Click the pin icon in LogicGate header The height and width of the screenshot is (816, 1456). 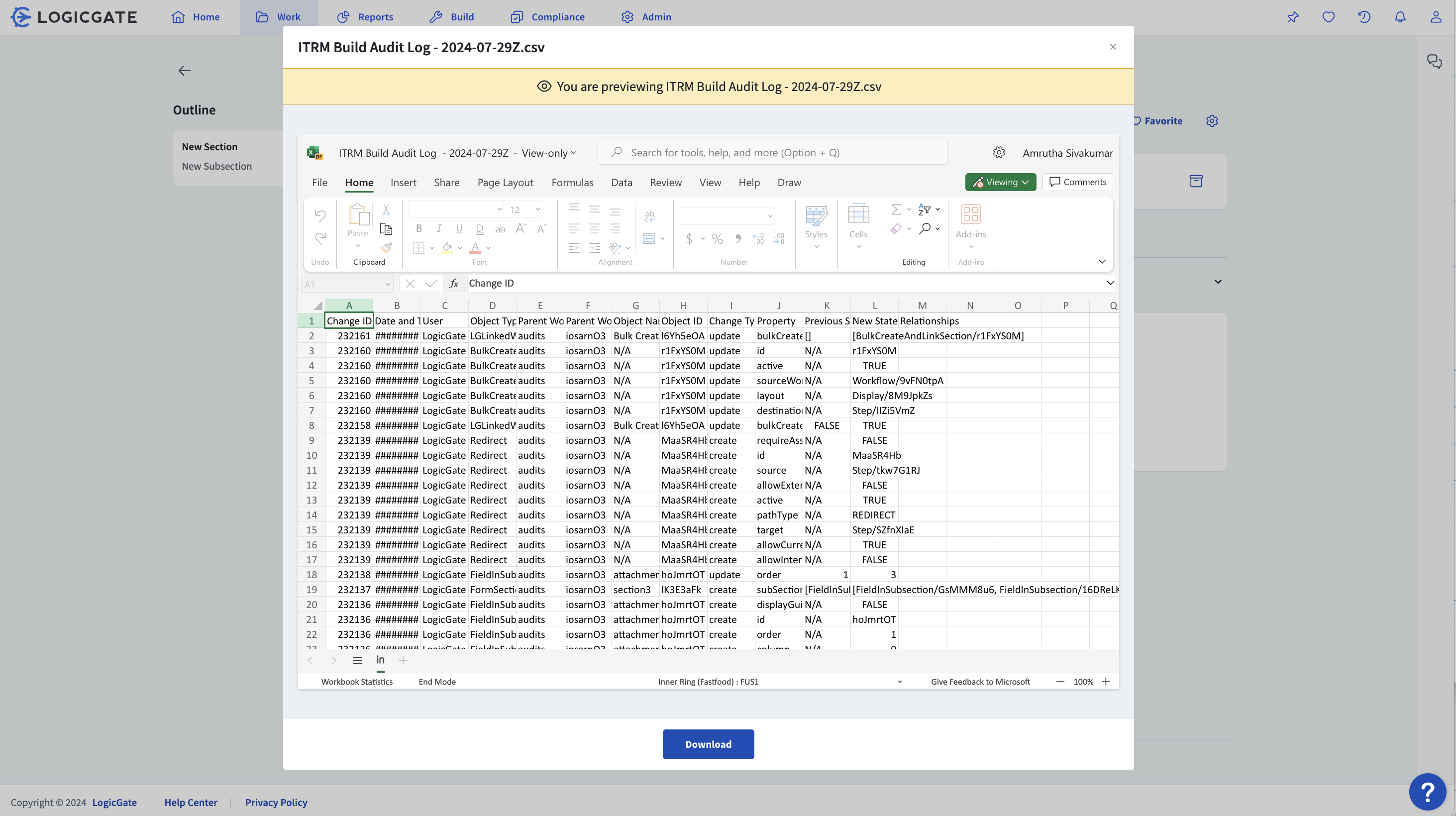coord(1293,17)
